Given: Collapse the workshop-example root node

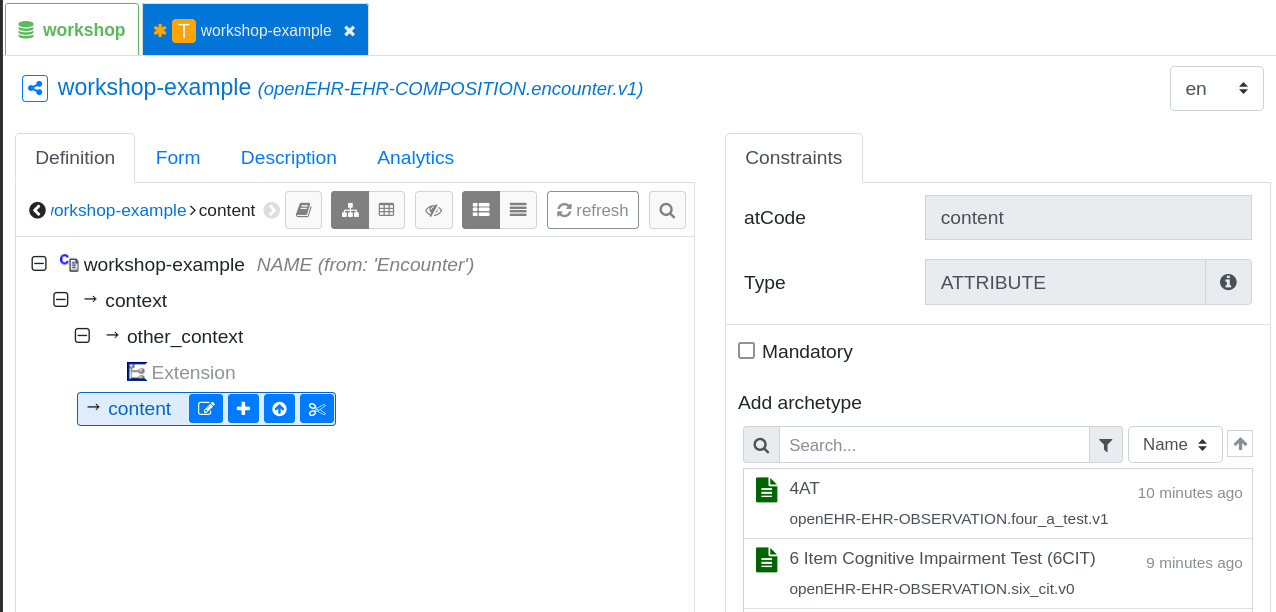Looking at the screenshot, I should 39,264.
